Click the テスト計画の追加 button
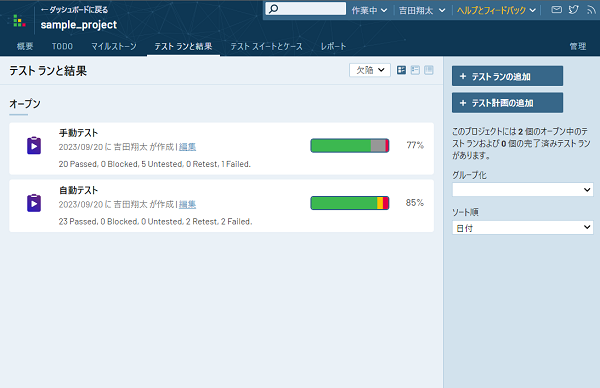 pos(507,103)
